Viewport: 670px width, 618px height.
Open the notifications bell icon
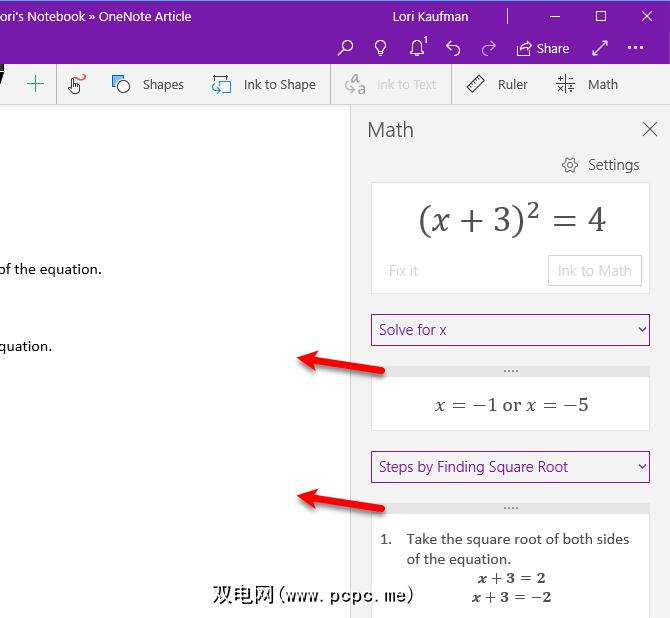418,47
